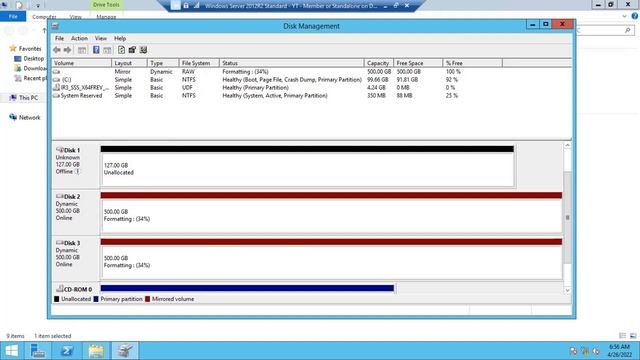Click the Disk 1 offline info icon
640x360 pixels.
tap(78, 171)
